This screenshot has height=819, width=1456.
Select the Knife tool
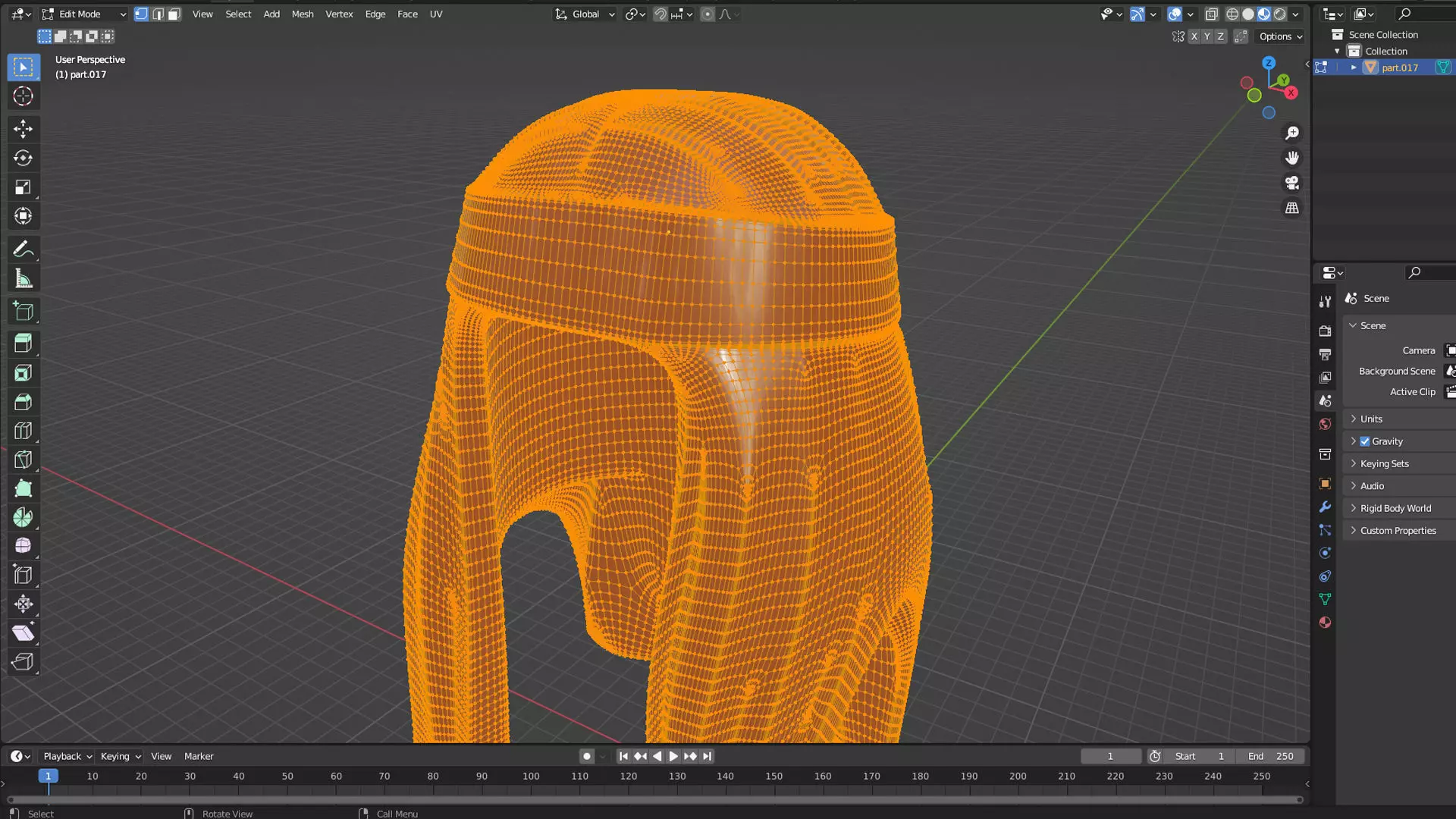pyautogui.click(x=23, y=460)
